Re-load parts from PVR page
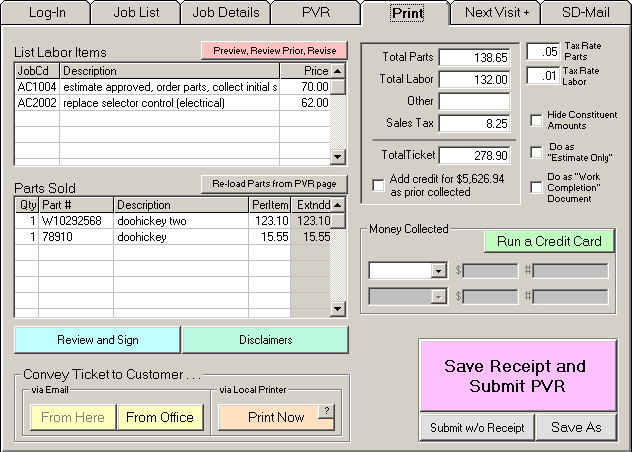The height and width of the screenshot is (452, 632). click(x=274, y=184)
